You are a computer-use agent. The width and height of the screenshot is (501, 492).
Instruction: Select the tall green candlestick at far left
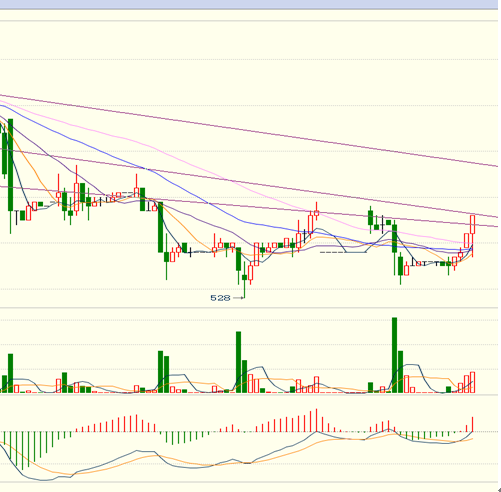pyautogui.click(x=10, y=165)
